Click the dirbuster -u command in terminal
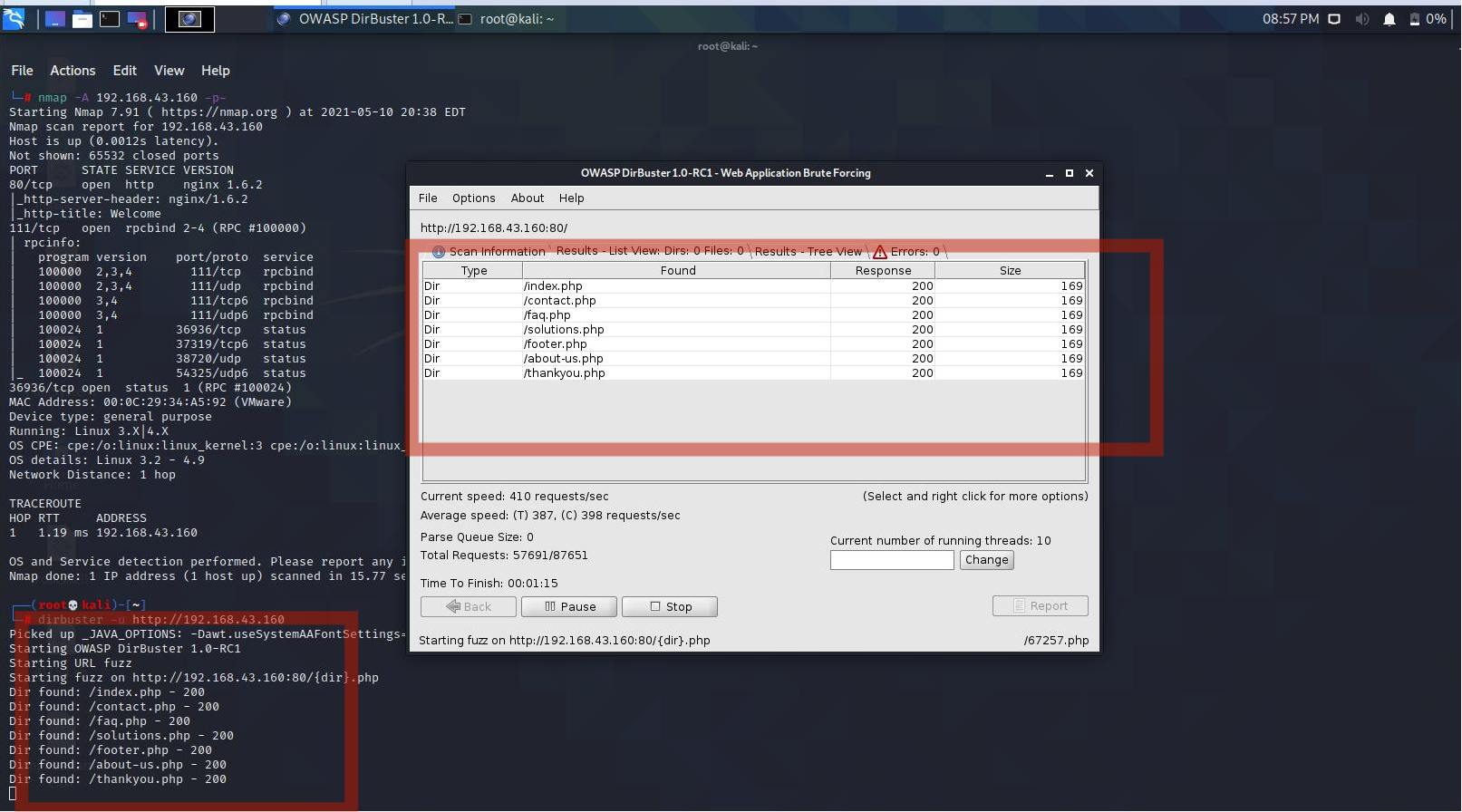The height and width of the screenshot is (812, 1462). 161,620
